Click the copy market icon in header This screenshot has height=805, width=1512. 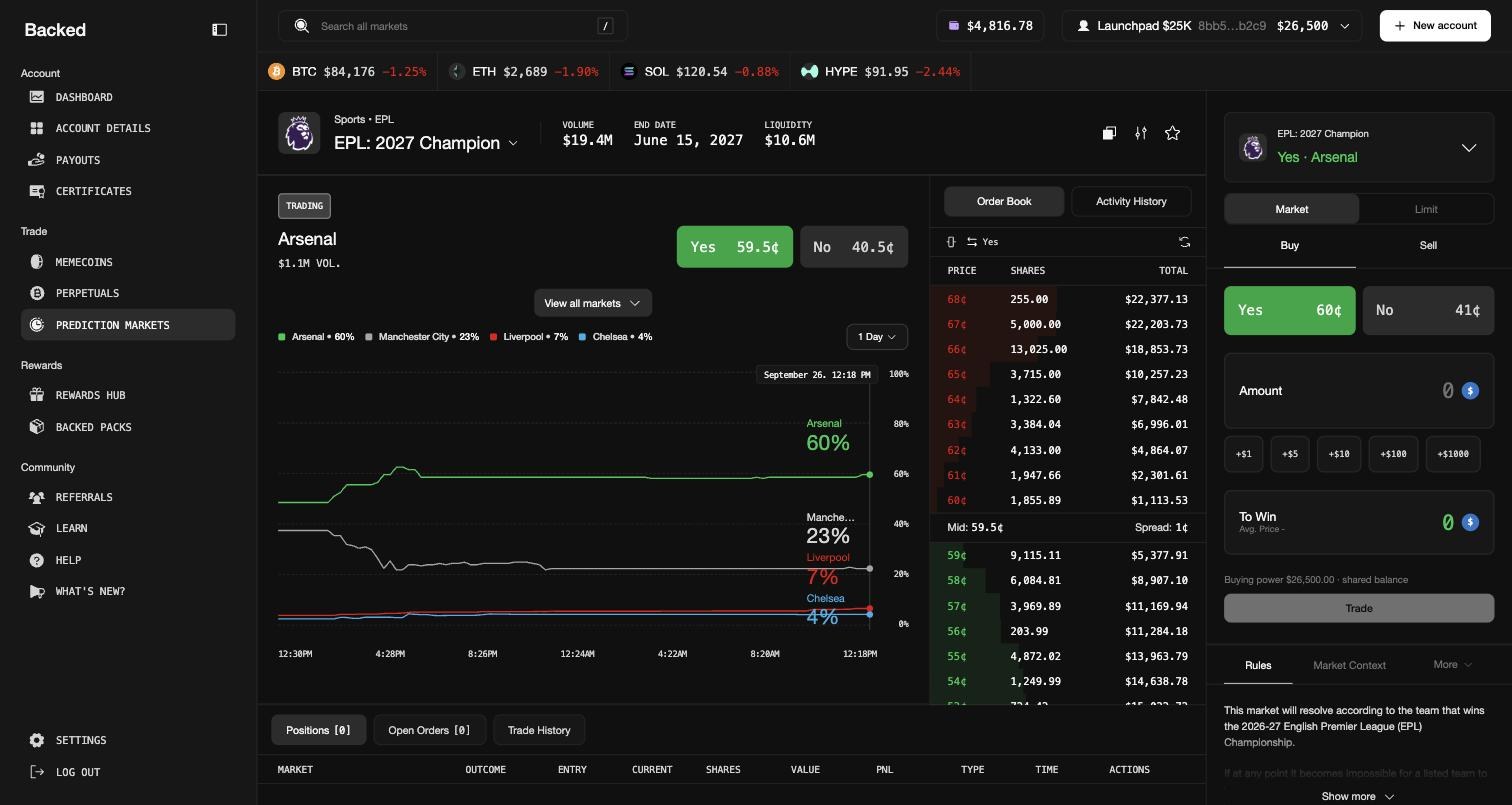pos(1109,133)
